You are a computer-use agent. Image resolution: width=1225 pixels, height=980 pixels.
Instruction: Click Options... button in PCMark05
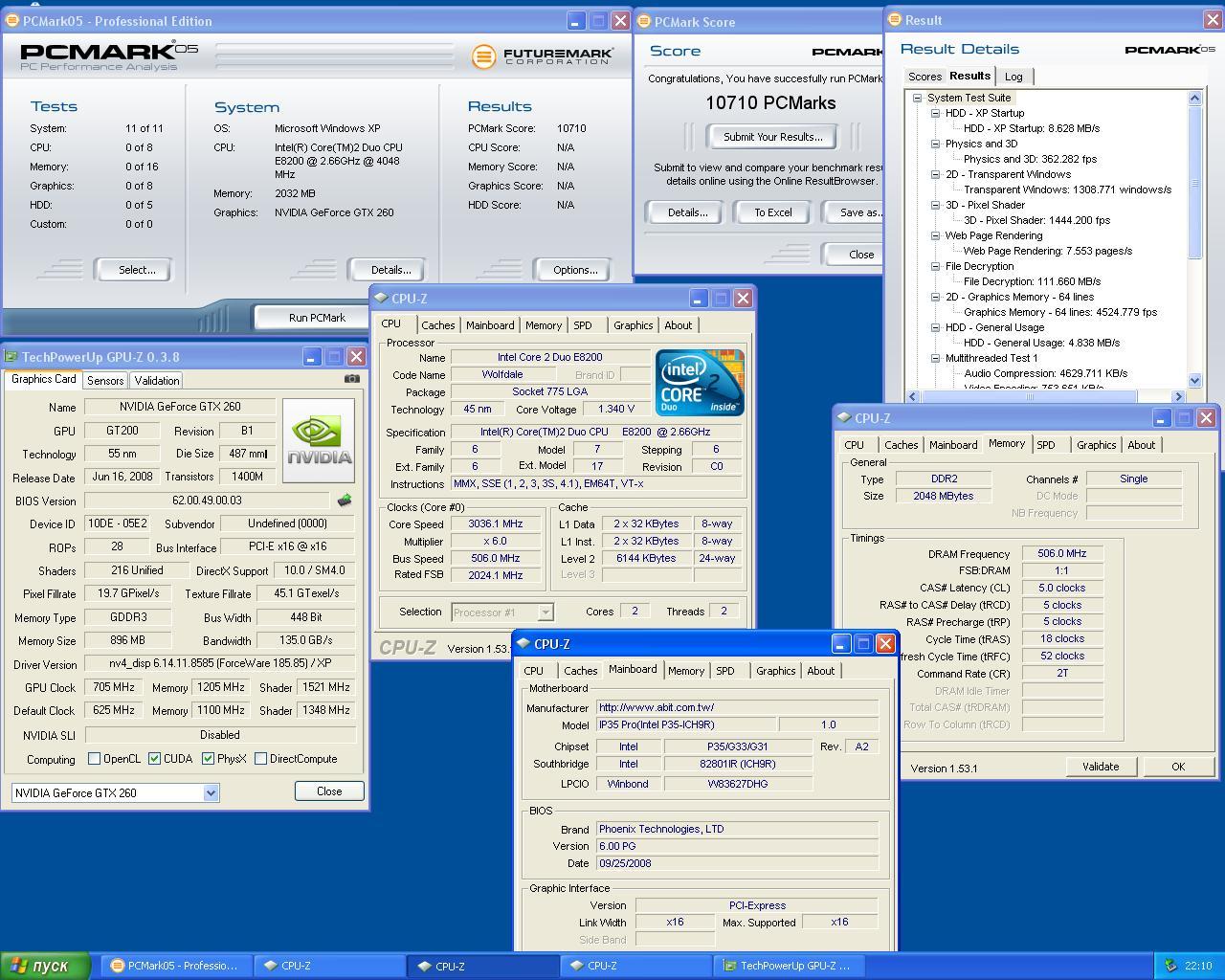pos(575,270)
